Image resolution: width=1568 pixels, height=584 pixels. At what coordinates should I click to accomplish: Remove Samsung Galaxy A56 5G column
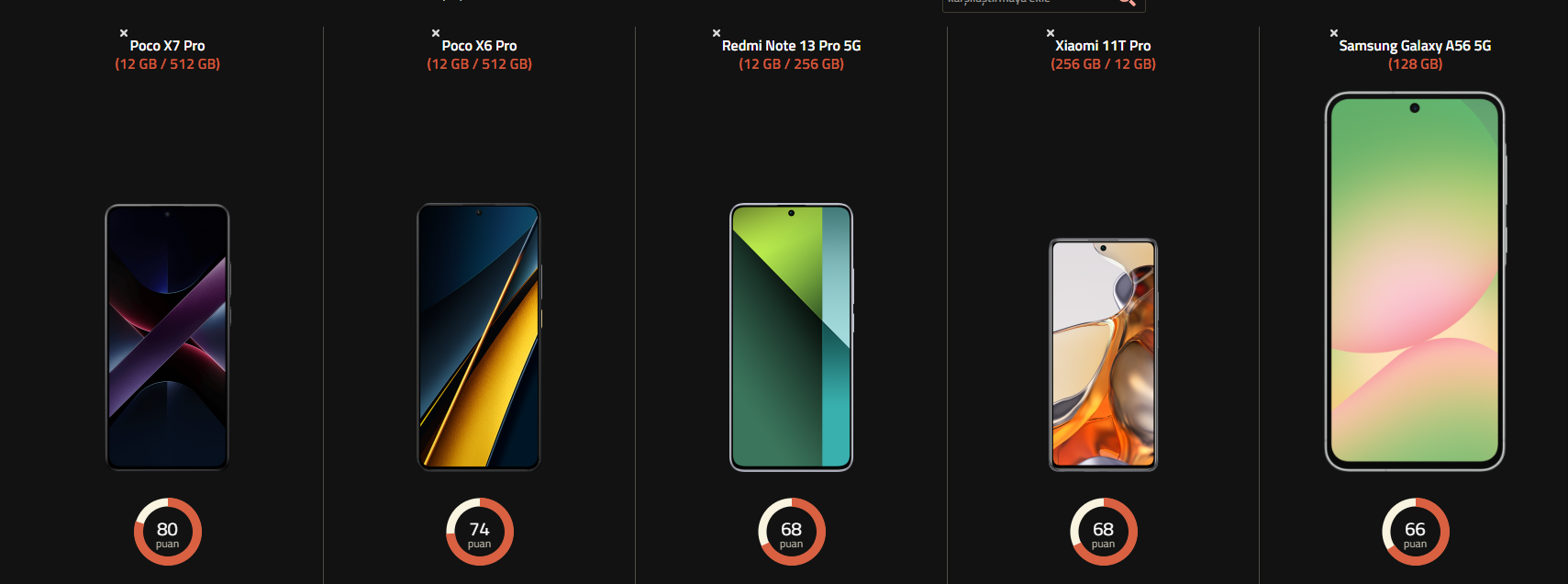[1334, 33]
